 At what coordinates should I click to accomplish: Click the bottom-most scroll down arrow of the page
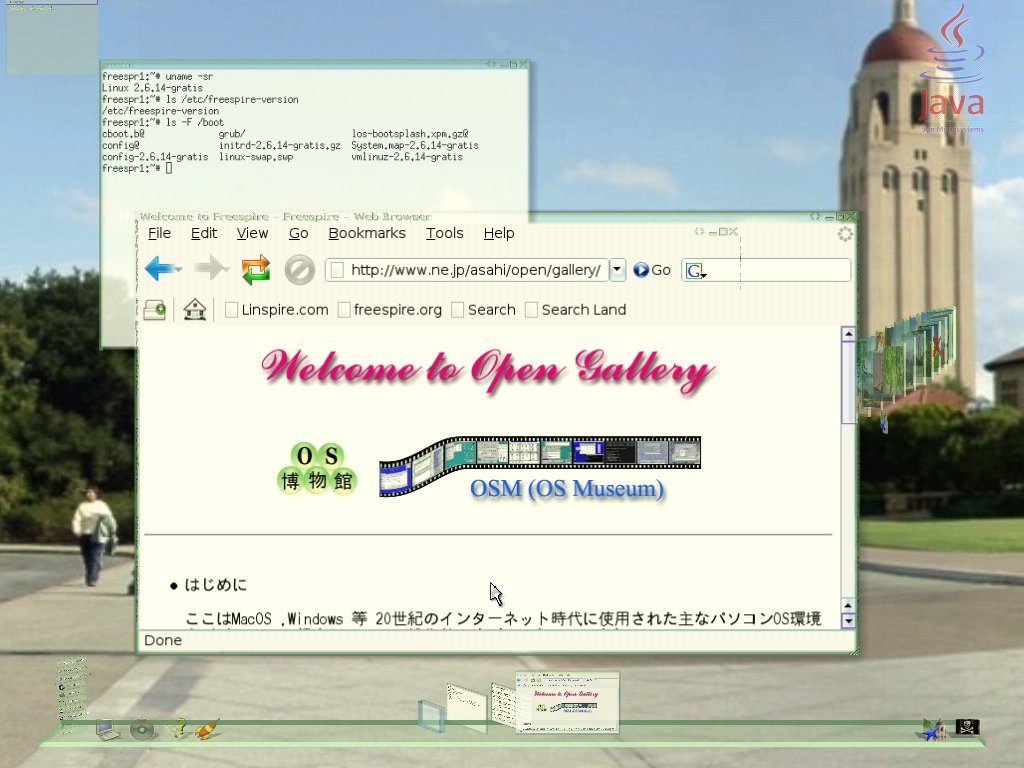(848, 620)
